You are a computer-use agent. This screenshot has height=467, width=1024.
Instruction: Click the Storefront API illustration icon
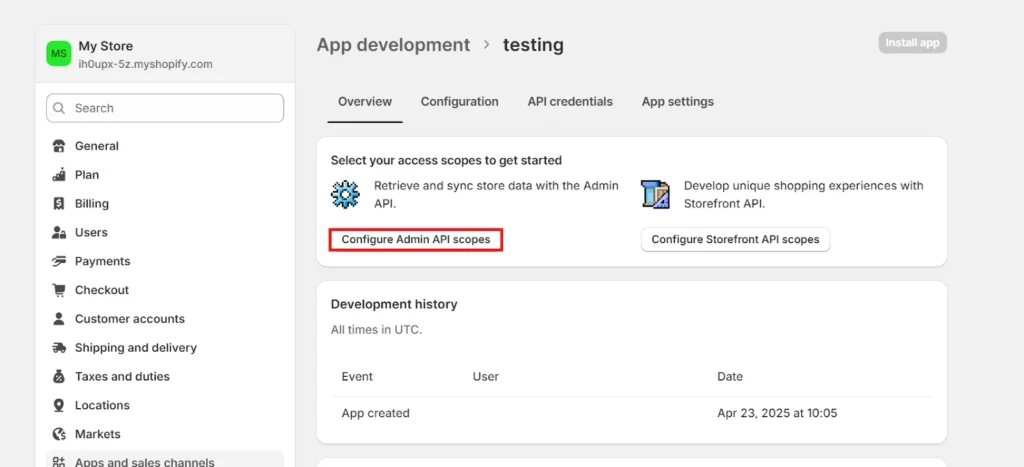coord(655,194)
